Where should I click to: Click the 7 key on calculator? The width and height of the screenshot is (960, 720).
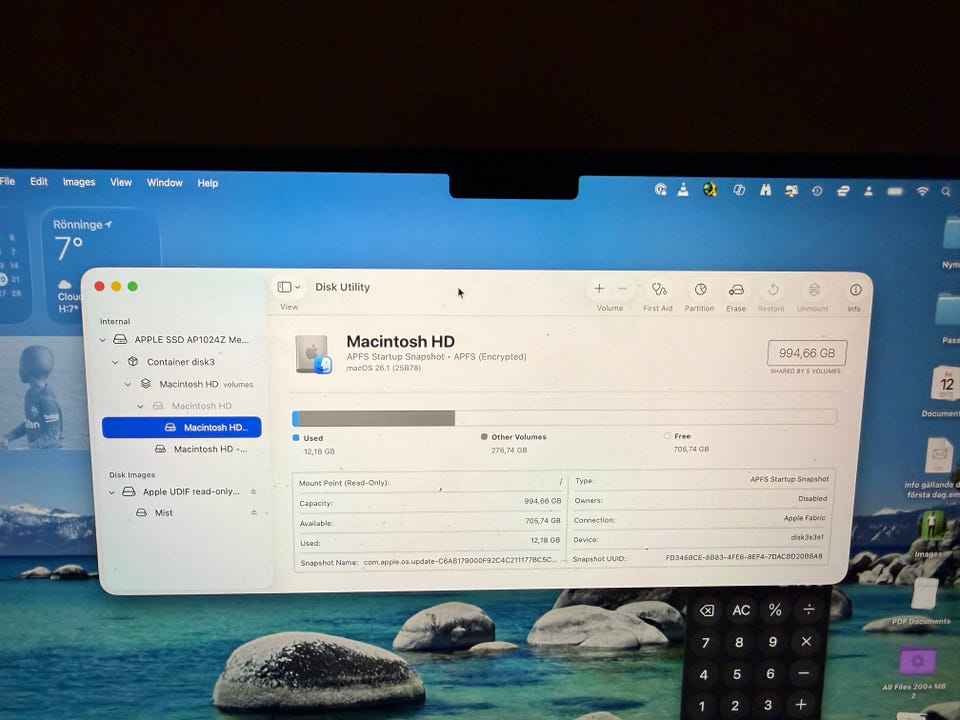tap(705, 643)
